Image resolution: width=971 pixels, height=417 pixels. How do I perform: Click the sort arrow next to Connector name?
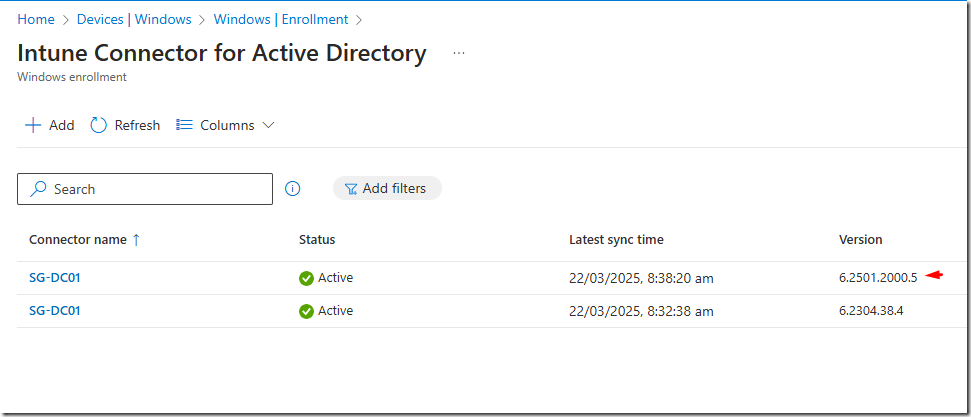(136, 240)
